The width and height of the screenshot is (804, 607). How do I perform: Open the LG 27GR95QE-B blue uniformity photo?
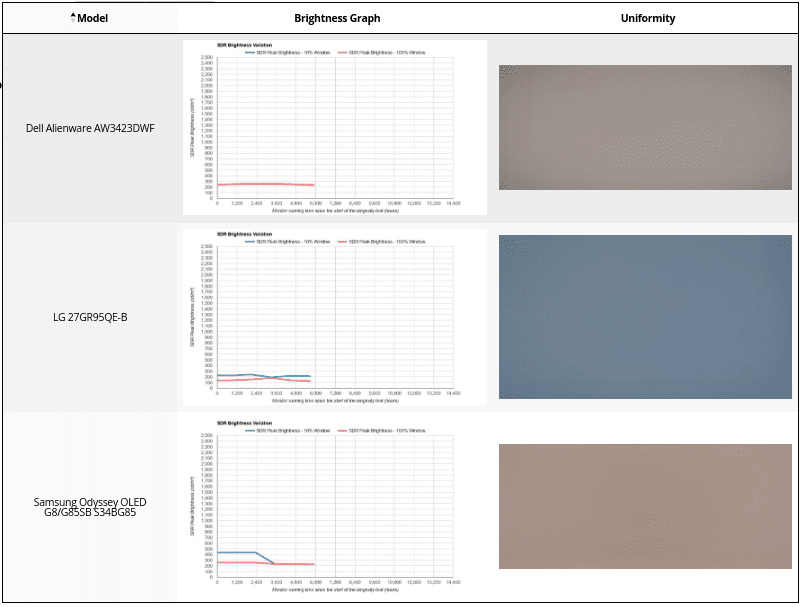pyautogui.click(x=645, y=317)
